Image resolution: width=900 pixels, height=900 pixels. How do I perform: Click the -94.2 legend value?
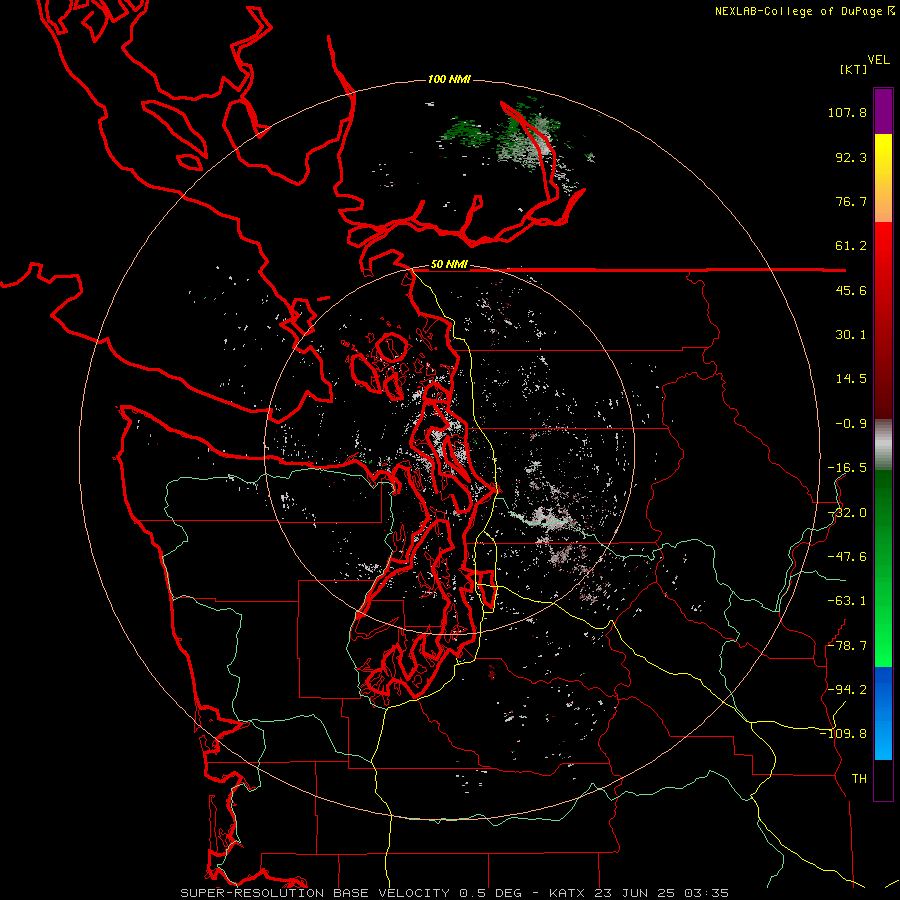click(x=847, y=690)
